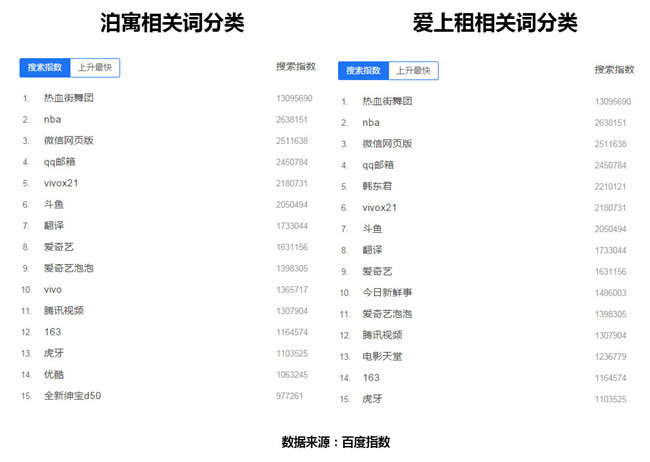Screen dimensions: 650x462
Task: Click 数据来源：百度指数 caption
Action: pyautogui.click(x=336, y=442)
